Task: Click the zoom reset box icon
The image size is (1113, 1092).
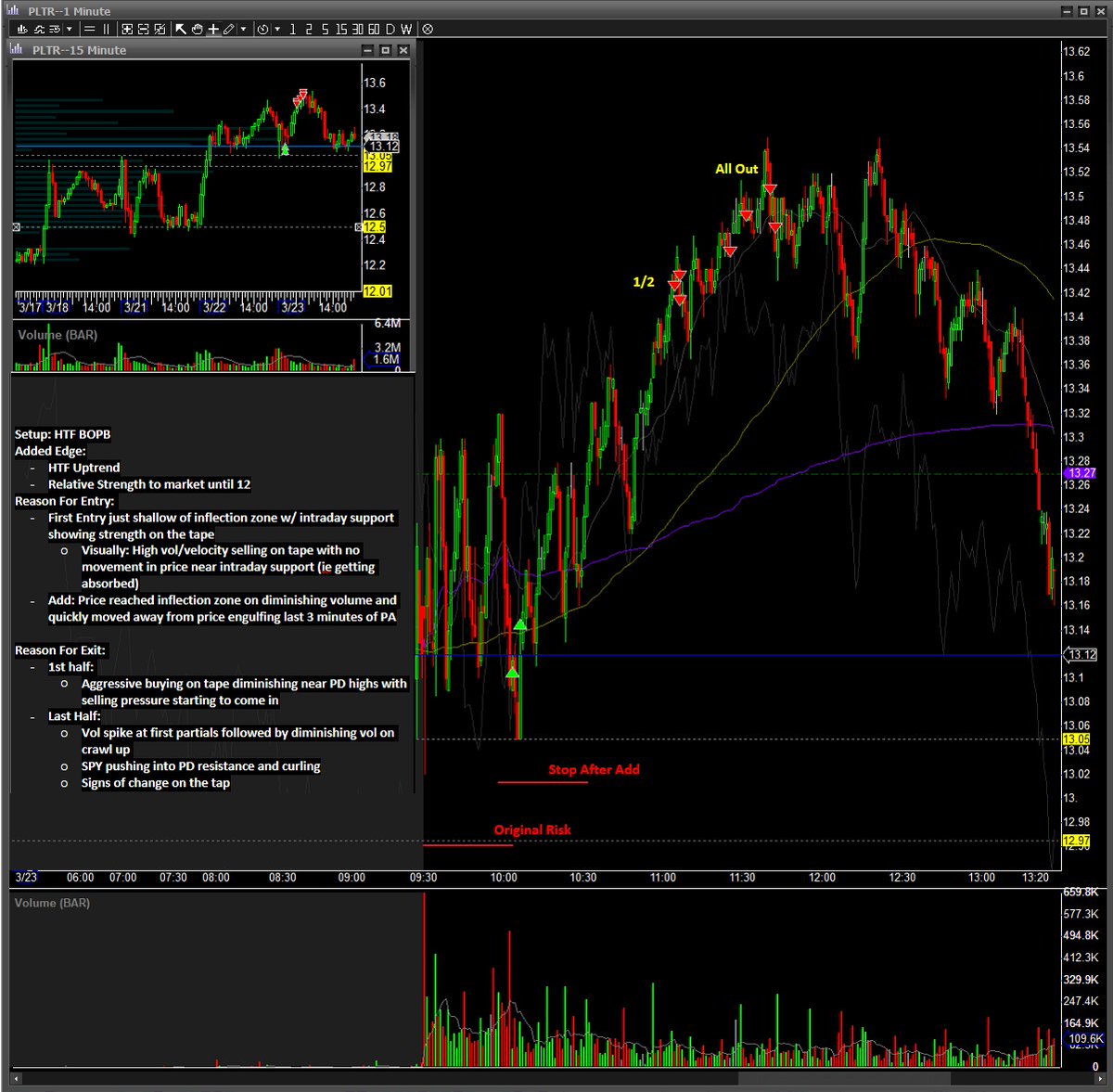Action: coord(160,29)
